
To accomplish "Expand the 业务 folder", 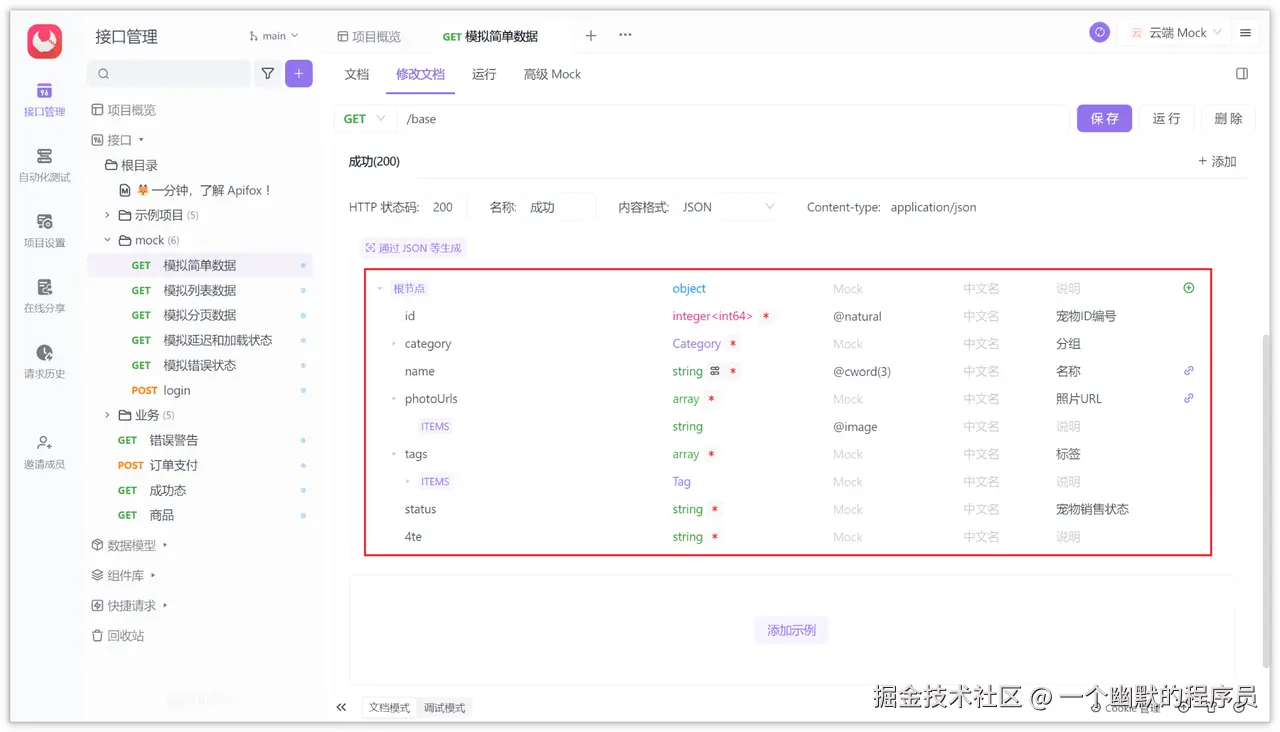I will tap(108, 415).
